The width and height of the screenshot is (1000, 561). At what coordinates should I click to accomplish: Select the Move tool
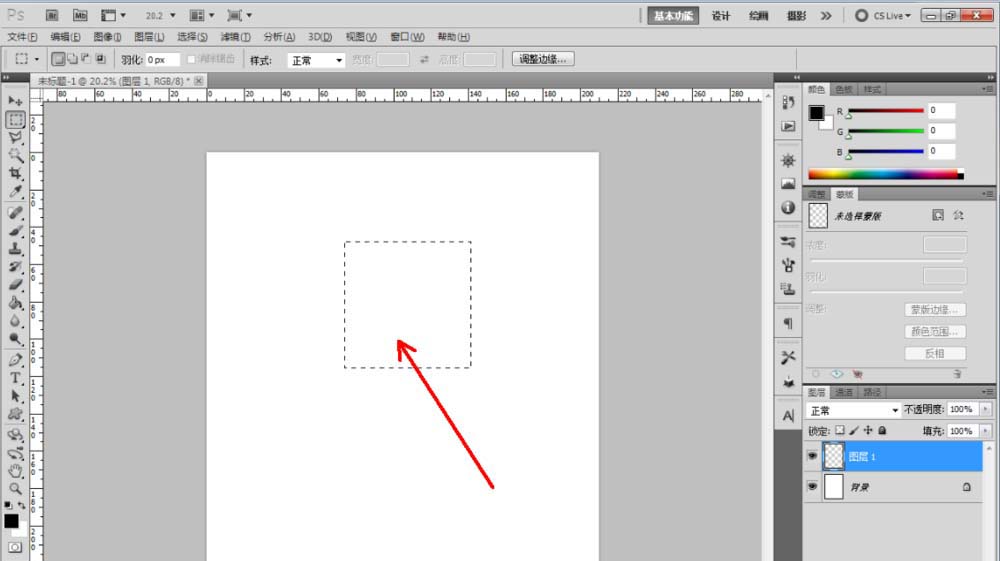[x=15, y=101]
